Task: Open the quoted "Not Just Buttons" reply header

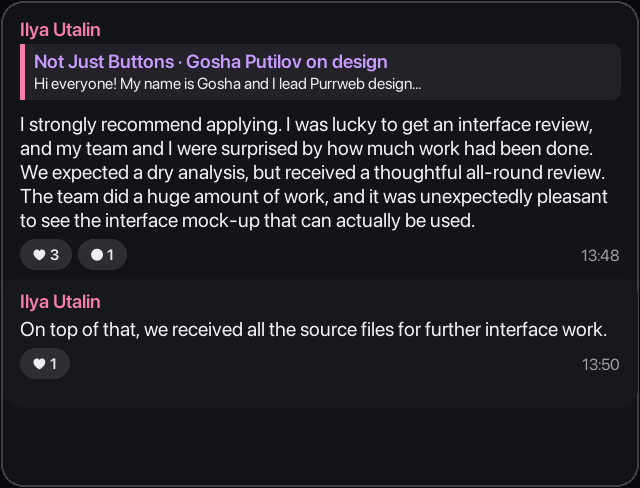Action: [211, 62]
